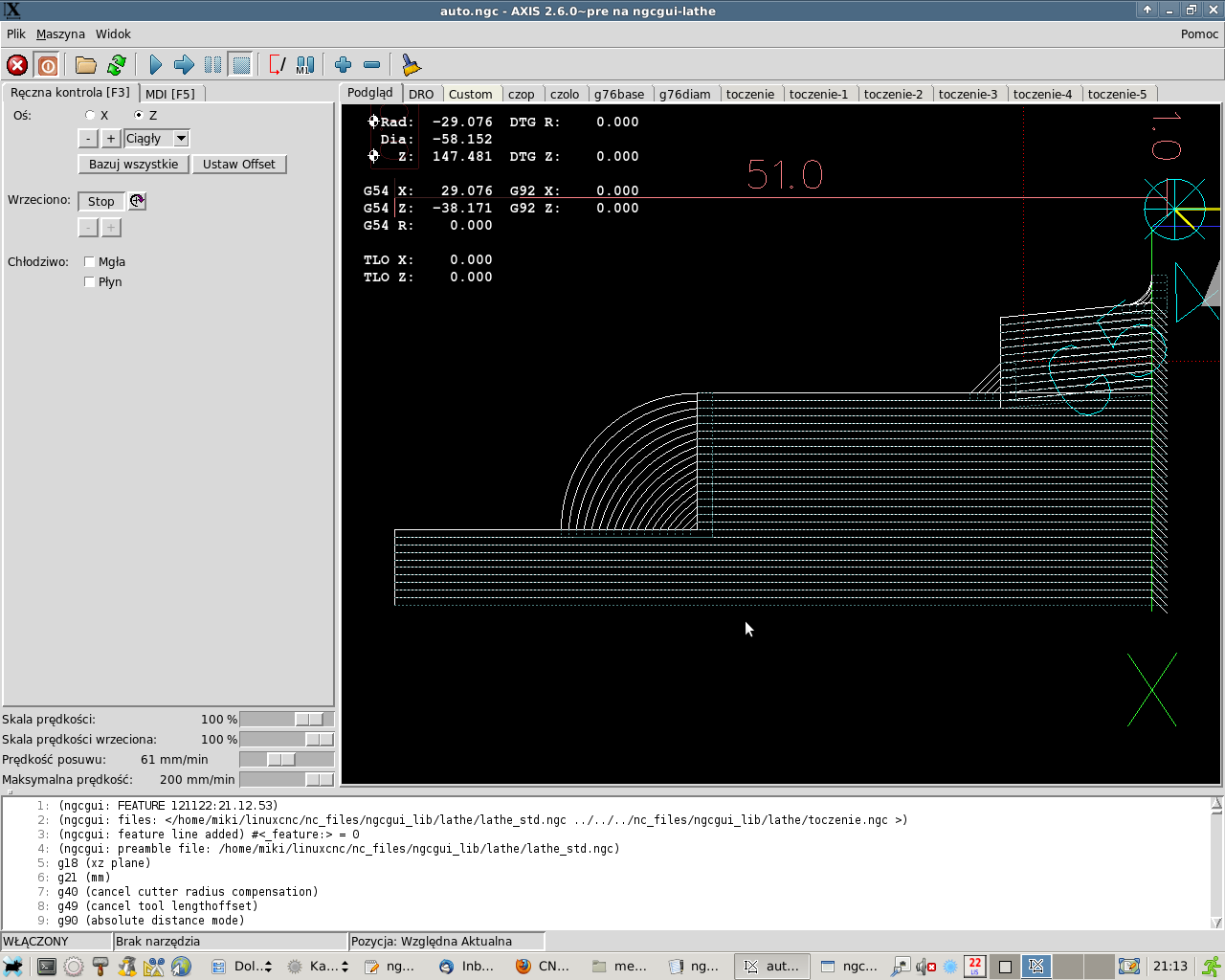Open the czolo tab

565,94
